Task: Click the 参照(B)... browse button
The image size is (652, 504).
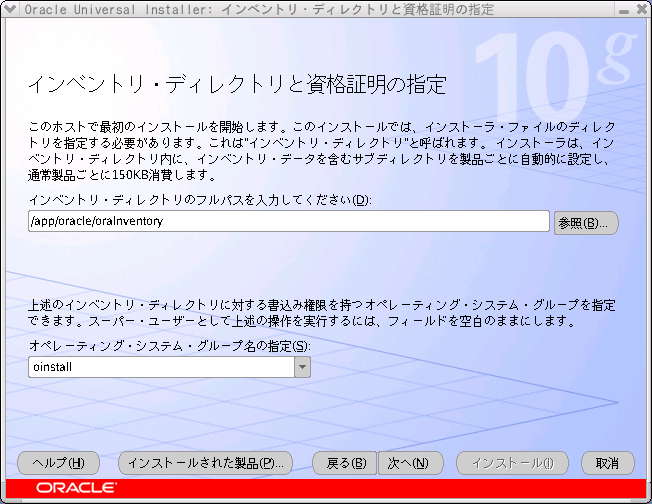Action: 586,223
